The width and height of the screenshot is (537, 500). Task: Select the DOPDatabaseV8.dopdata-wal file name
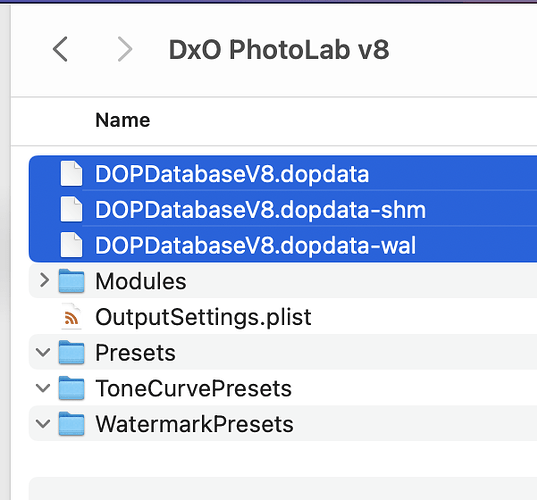pyautogui.click(x=255, y=246)
